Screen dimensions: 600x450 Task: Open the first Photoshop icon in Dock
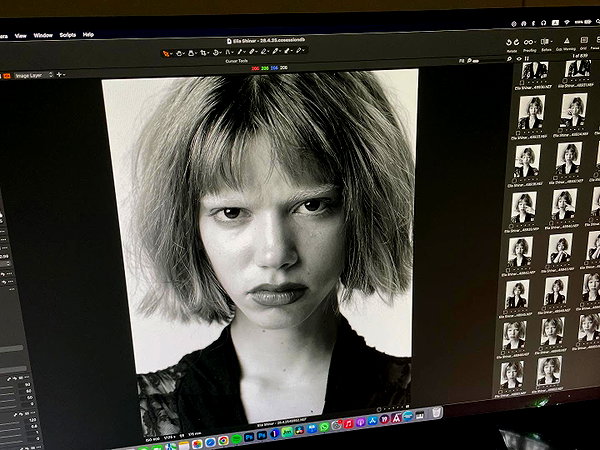click(x=249, y=436)
